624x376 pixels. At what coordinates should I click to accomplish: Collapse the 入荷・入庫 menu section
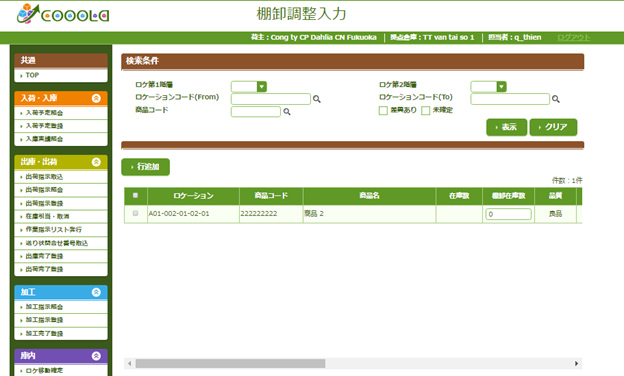[x=96, y=98]
